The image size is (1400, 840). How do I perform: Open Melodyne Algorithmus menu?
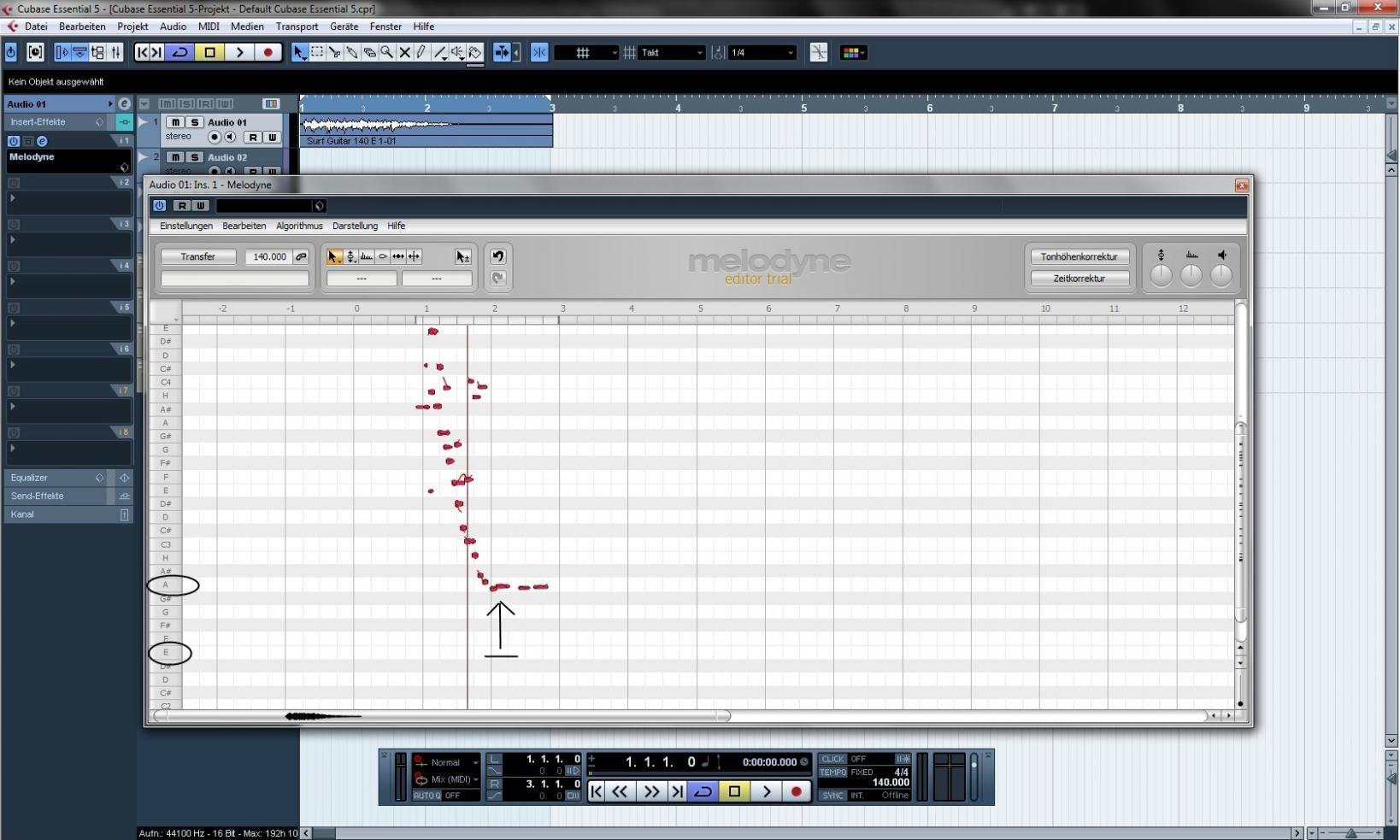[299, 226]
